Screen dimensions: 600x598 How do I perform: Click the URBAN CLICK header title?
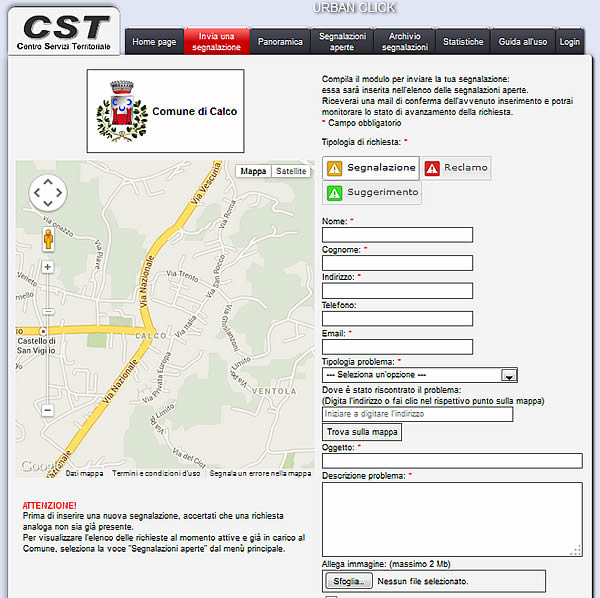point(354,8)
